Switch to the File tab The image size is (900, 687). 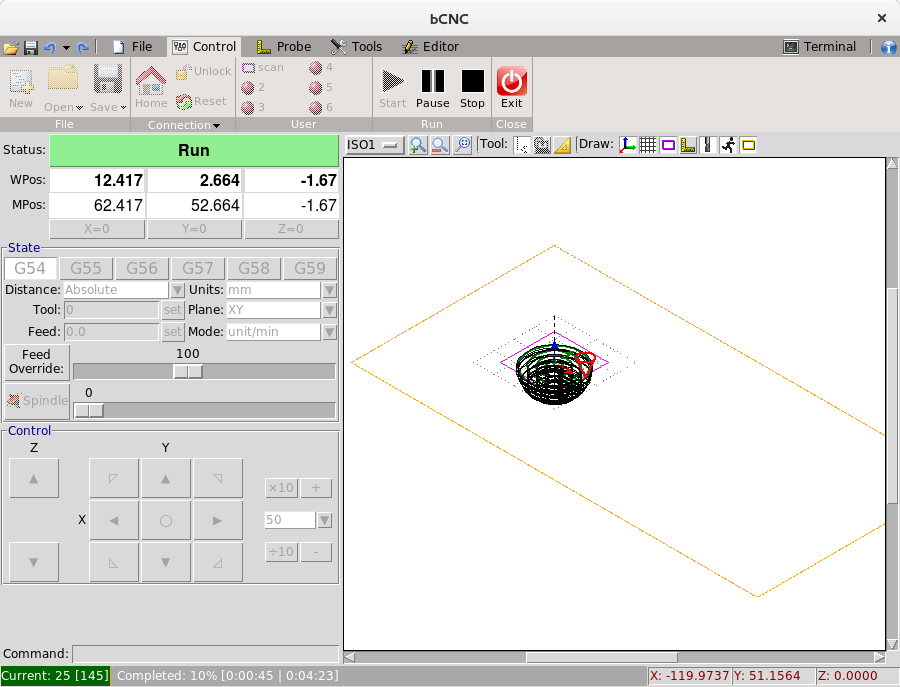(133, 47)
